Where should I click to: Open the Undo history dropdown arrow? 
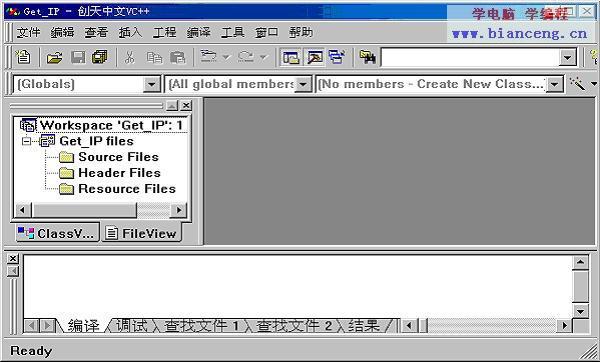tap(226, 57)
